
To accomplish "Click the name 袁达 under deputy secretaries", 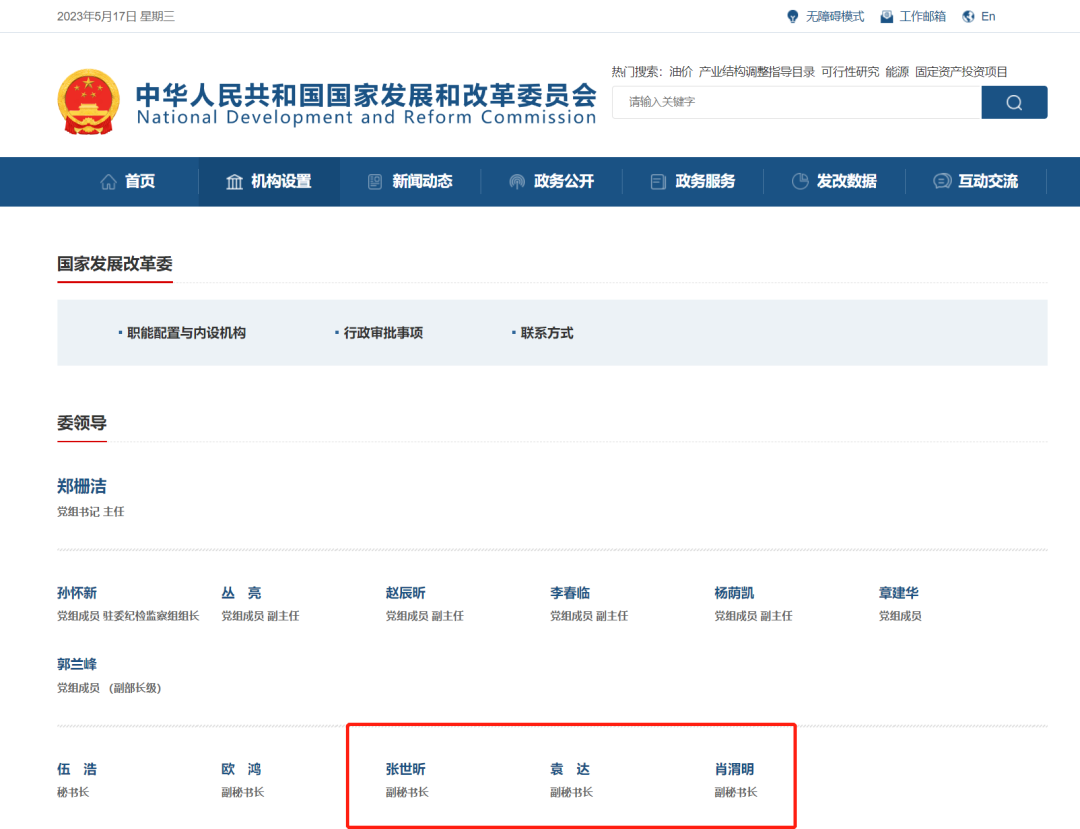I will (570, 769).
